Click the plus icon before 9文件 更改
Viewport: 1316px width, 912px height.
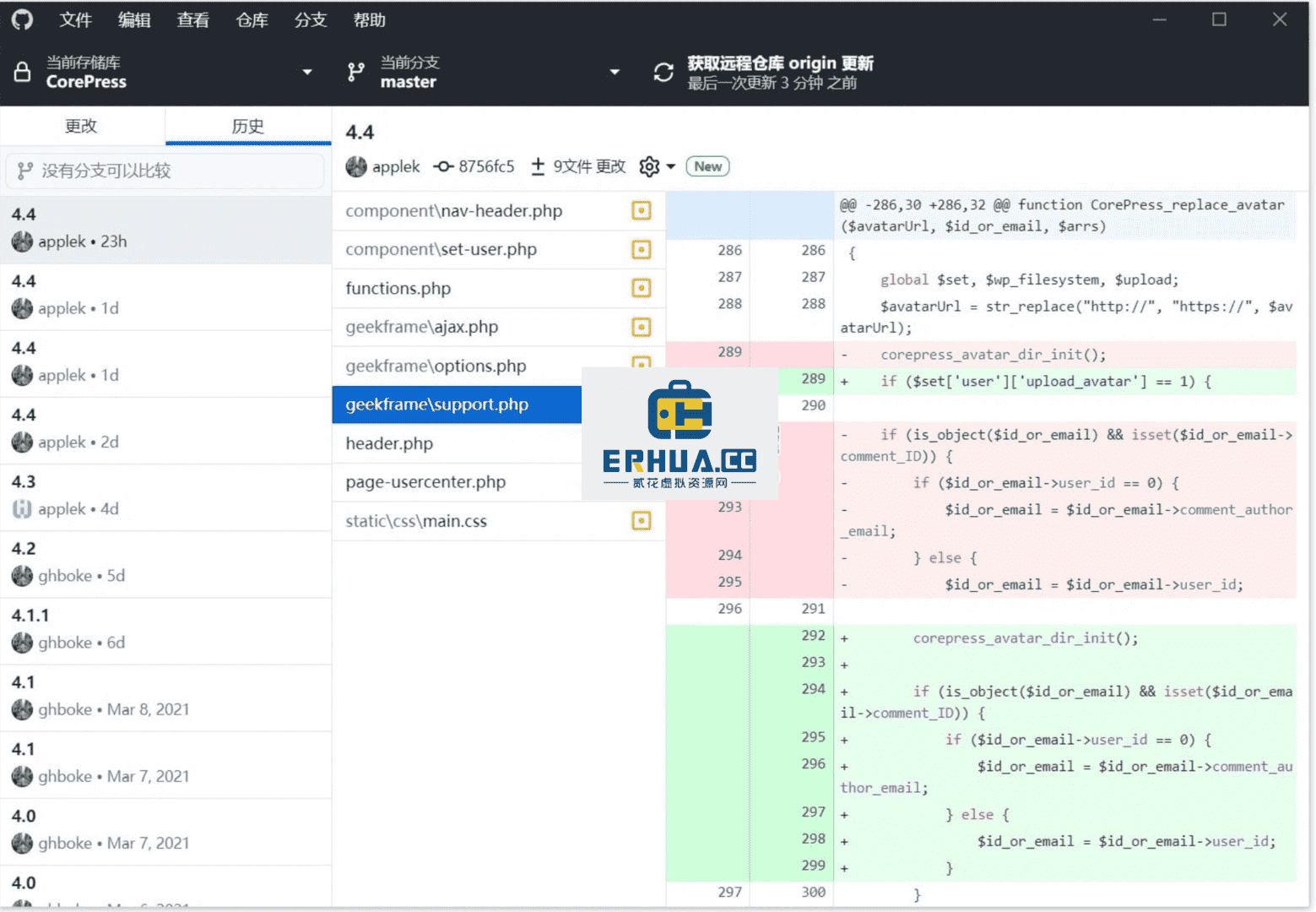(x=538, y=166)
